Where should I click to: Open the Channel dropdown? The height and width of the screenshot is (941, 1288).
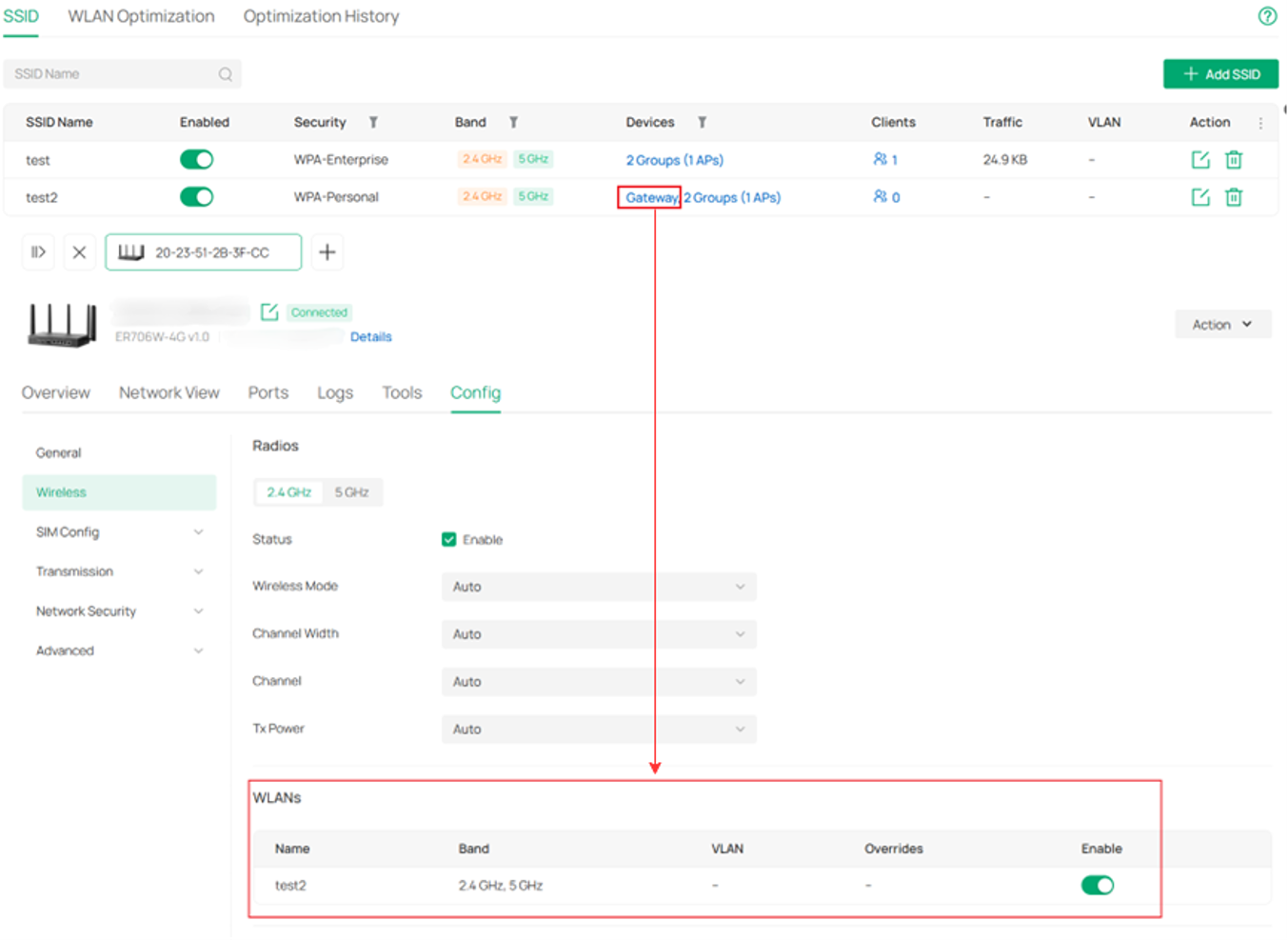(599, 682)
